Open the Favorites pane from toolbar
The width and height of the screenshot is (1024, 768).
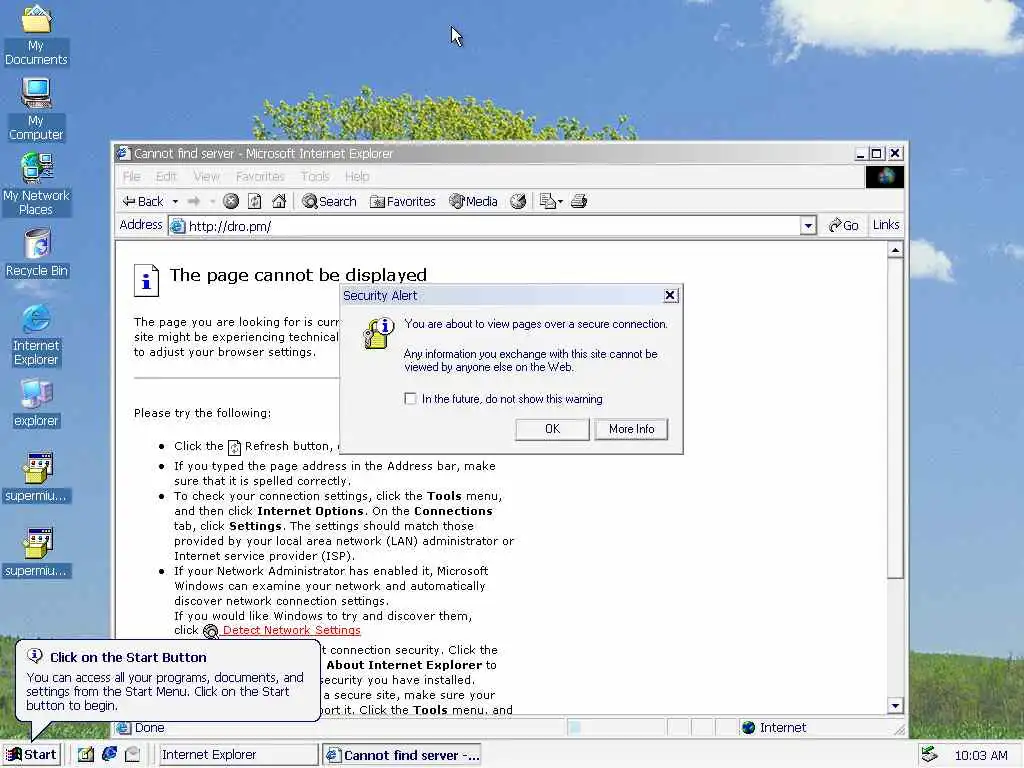click(x=402, y=201)
